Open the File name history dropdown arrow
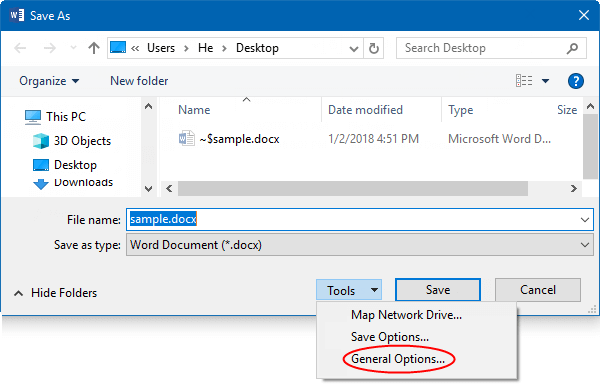The height and width of the screenshot is (387, 600). 584,220
